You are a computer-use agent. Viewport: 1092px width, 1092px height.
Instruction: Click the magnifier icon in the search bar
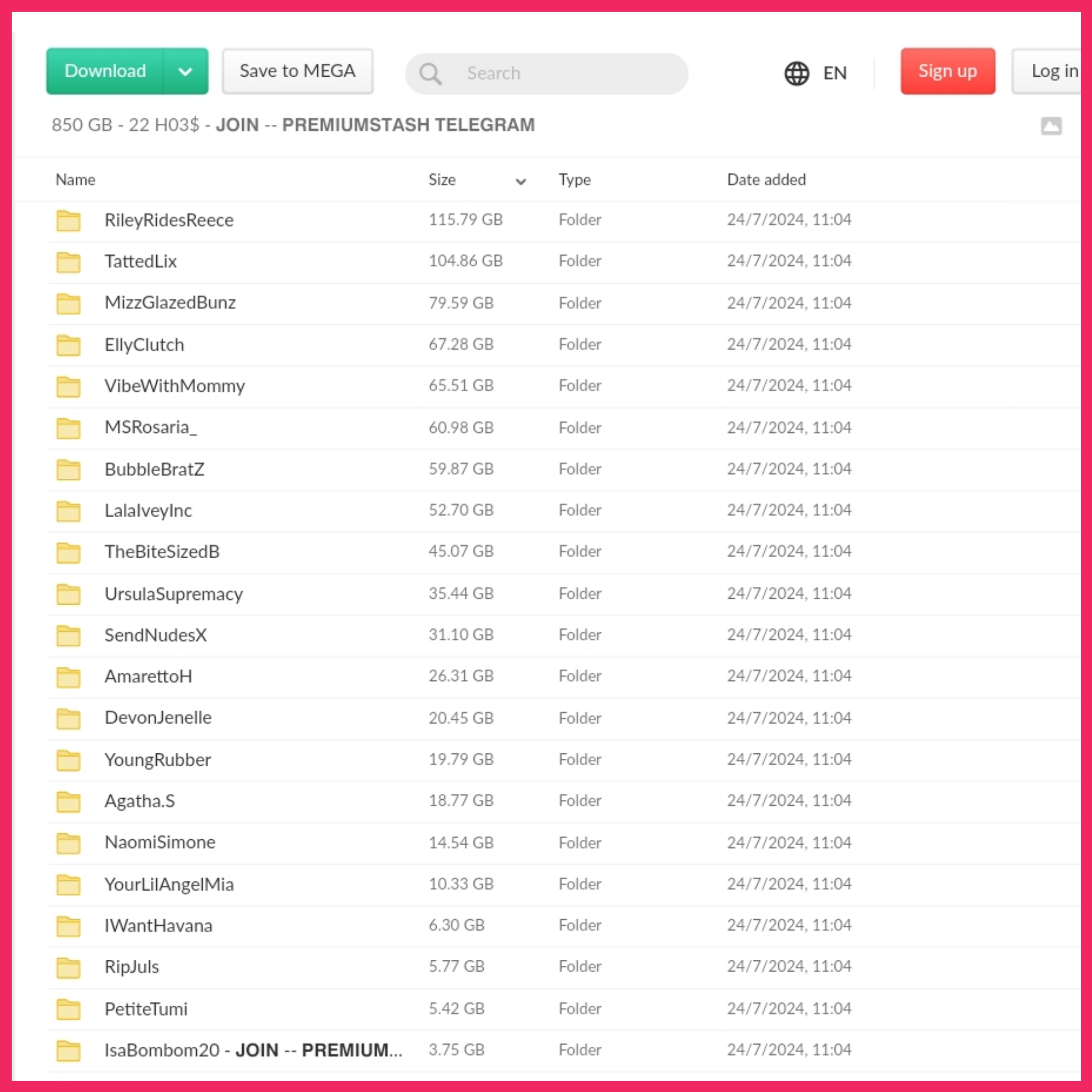point(430,74)
